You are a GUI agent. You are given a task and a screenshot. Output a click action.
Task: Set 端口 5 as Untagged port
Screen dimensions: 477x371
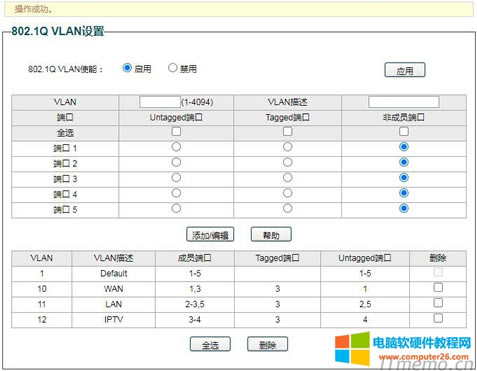[x=176, y=208]
